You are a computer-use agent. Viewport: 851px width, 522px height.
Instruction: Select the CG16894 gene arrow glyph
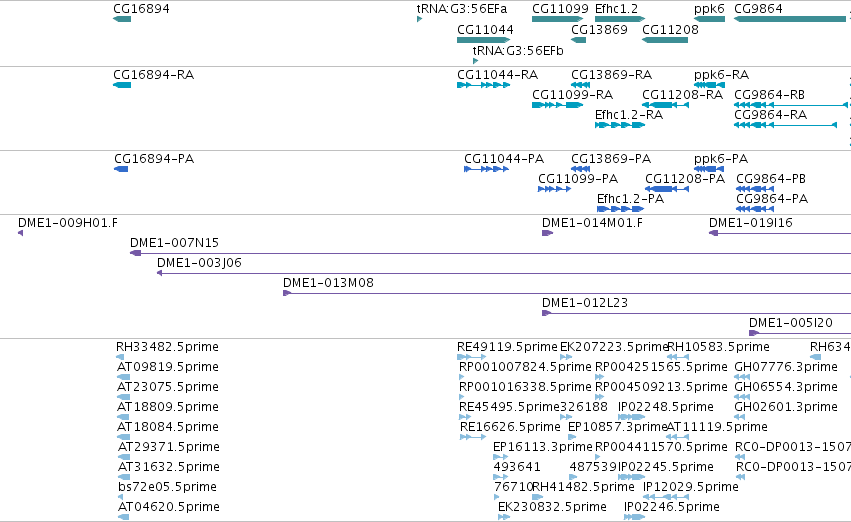(x=122, y=19)
